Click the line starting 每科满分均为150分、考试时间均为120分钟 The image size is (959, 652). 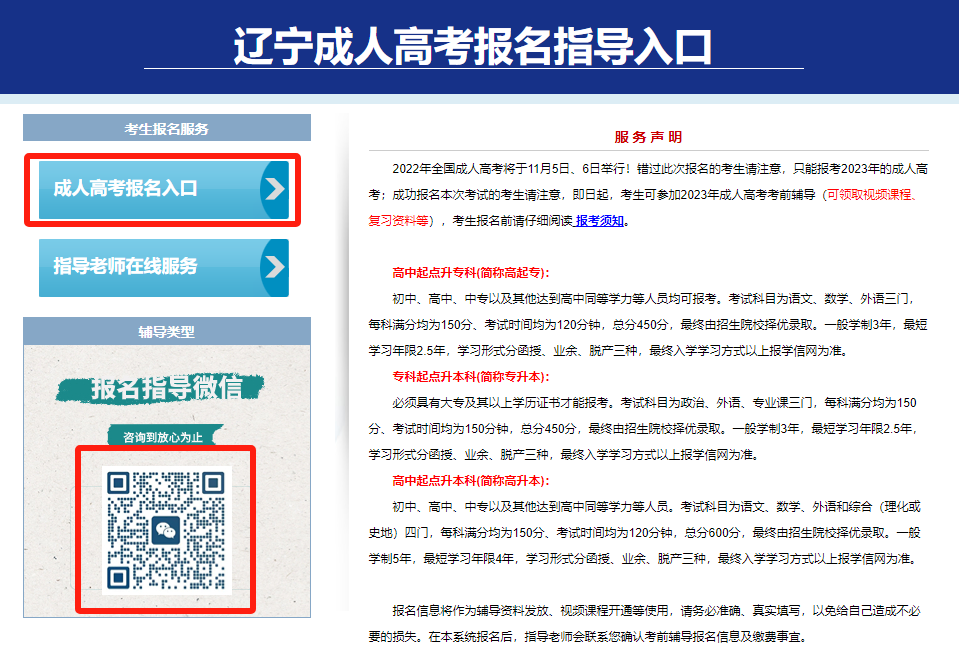(x=648, y=325)
